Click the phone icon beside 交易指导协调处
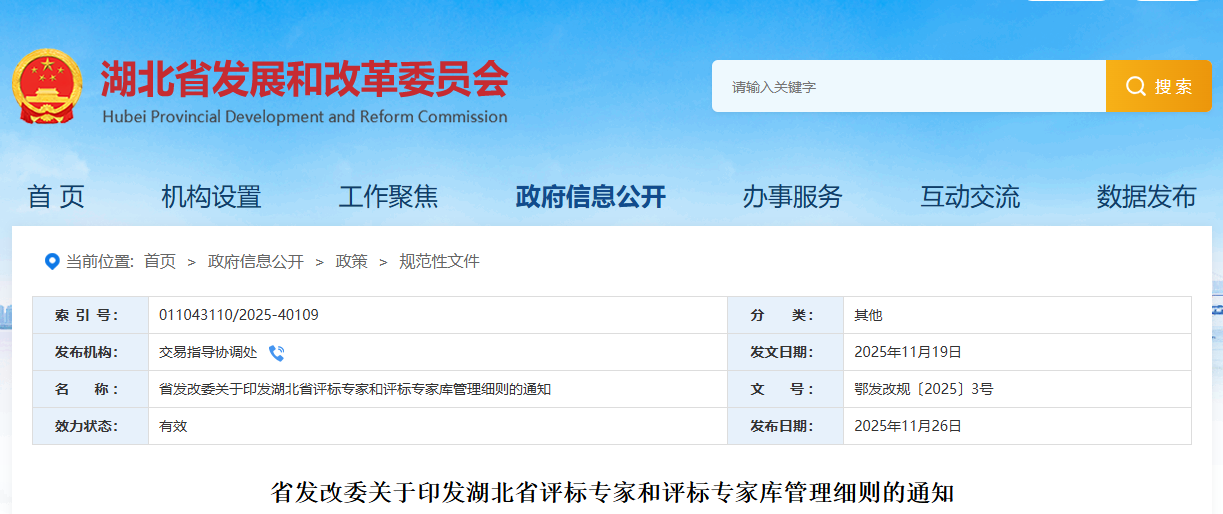 tap(276, 353)
